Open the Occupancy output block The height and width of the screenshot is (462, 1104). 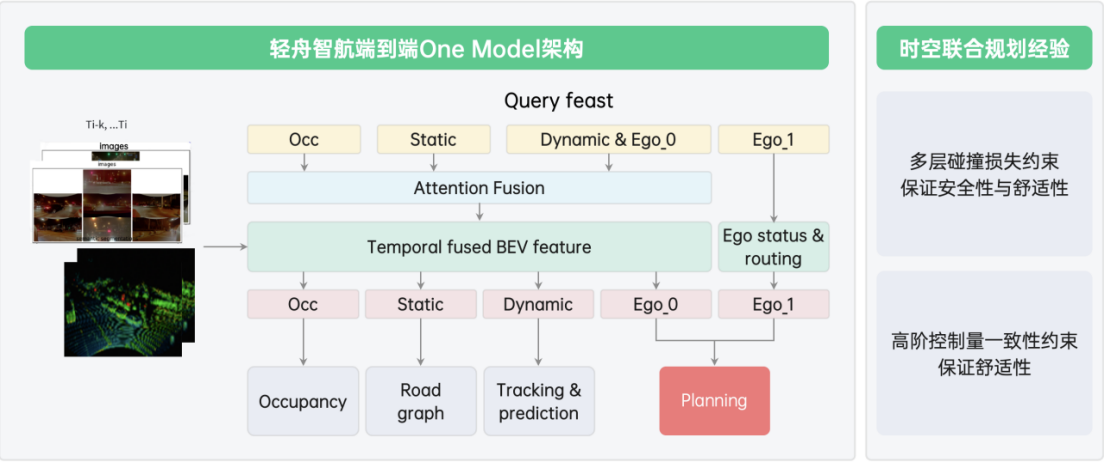pyautogui.click(x=302, y=401)
